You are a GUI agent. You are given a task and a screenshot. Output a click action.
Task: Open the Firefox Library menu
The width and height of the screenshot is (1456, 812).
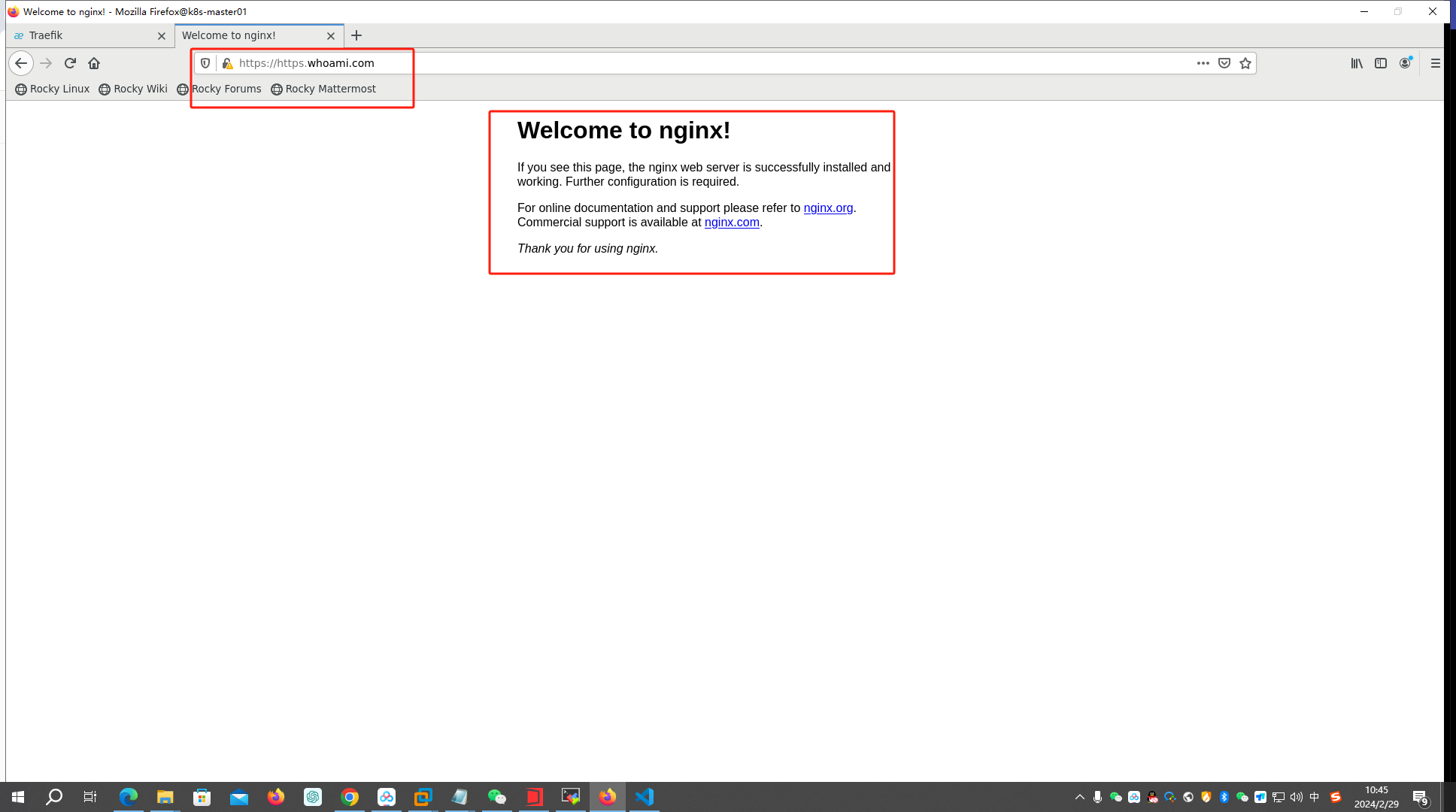[x=1357, y=63]
